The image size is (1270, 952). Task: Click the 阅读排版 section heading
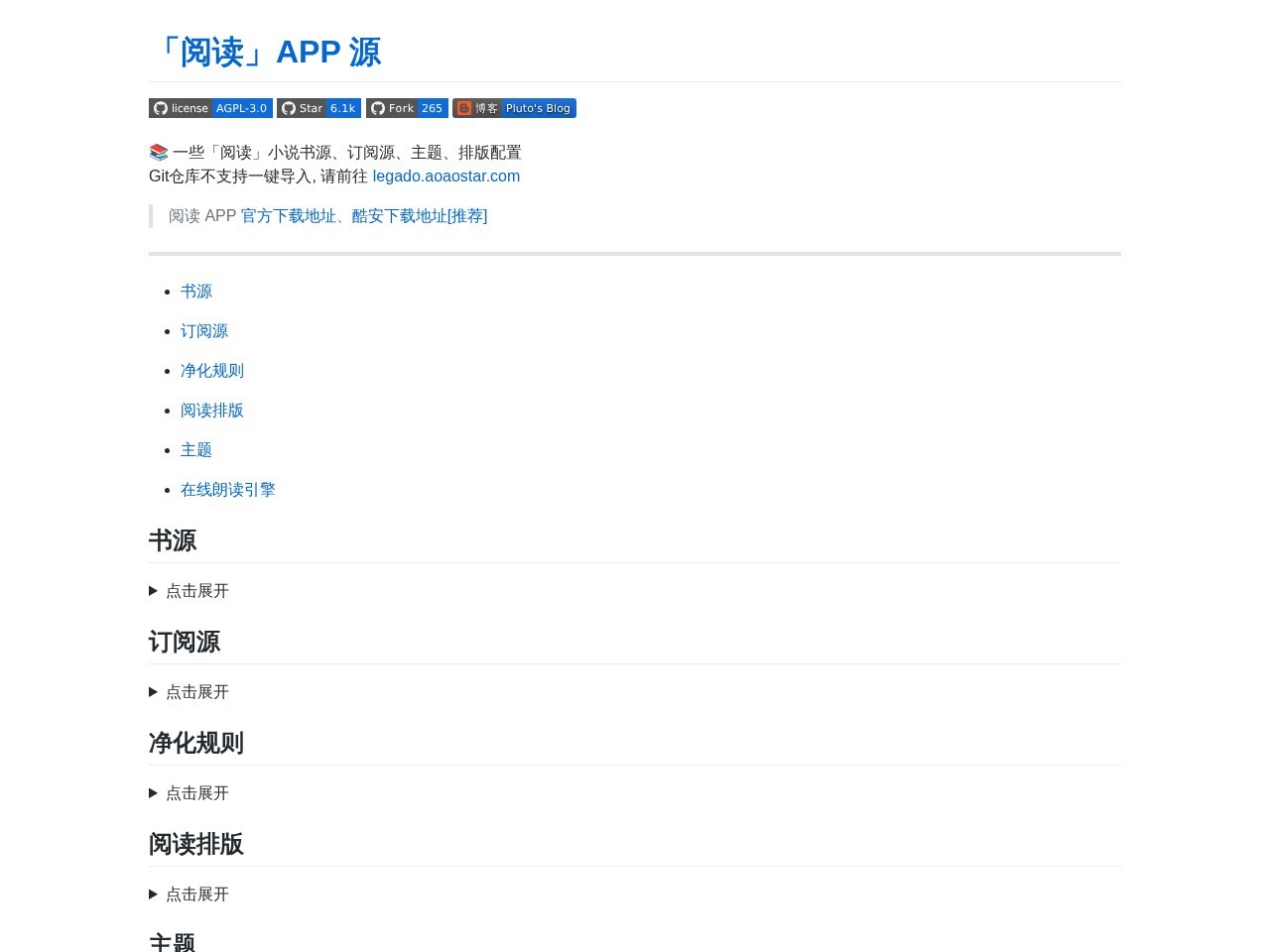[196, 844]
